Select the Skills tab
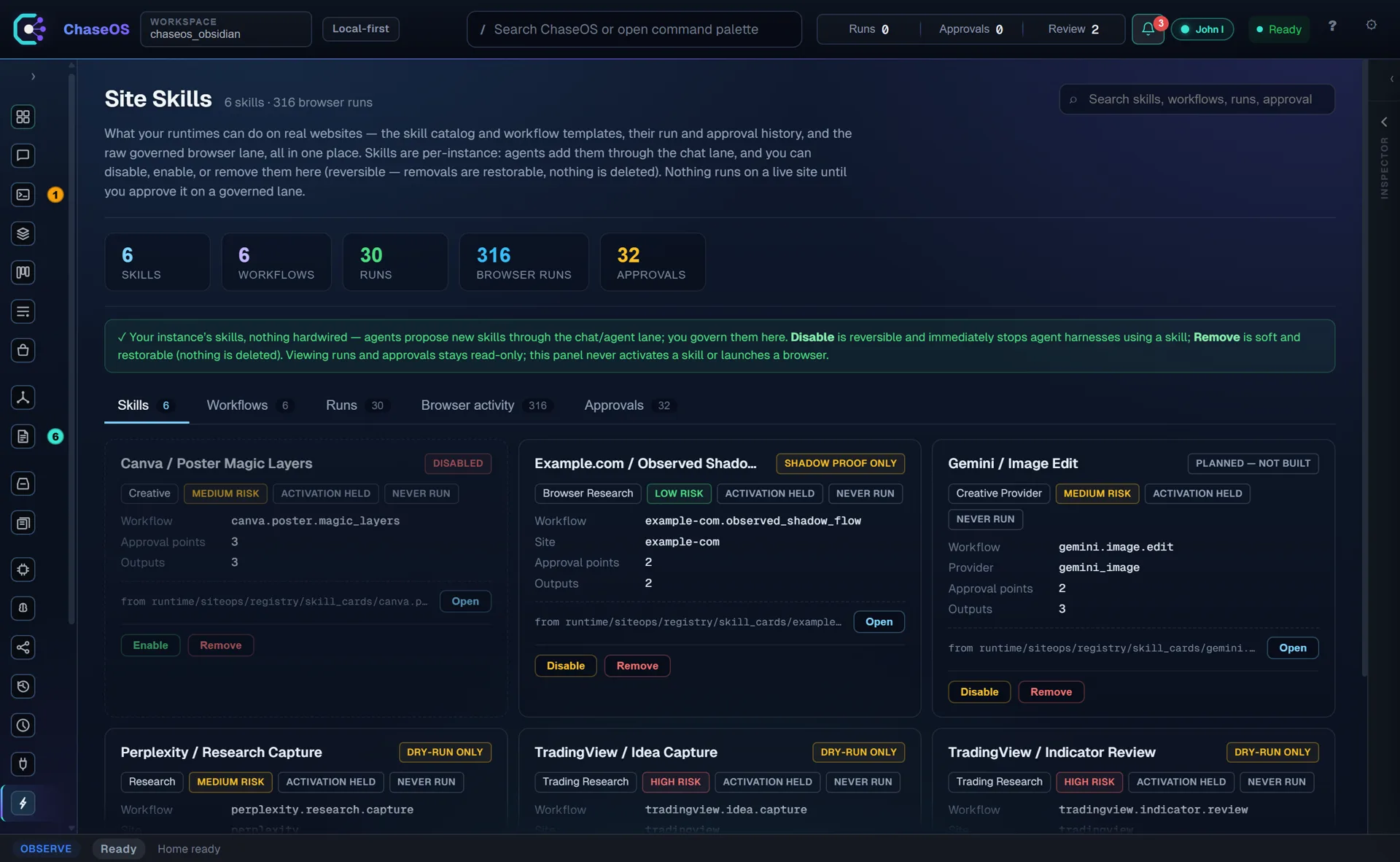The image size is (1400, 862). coord(146,405)
